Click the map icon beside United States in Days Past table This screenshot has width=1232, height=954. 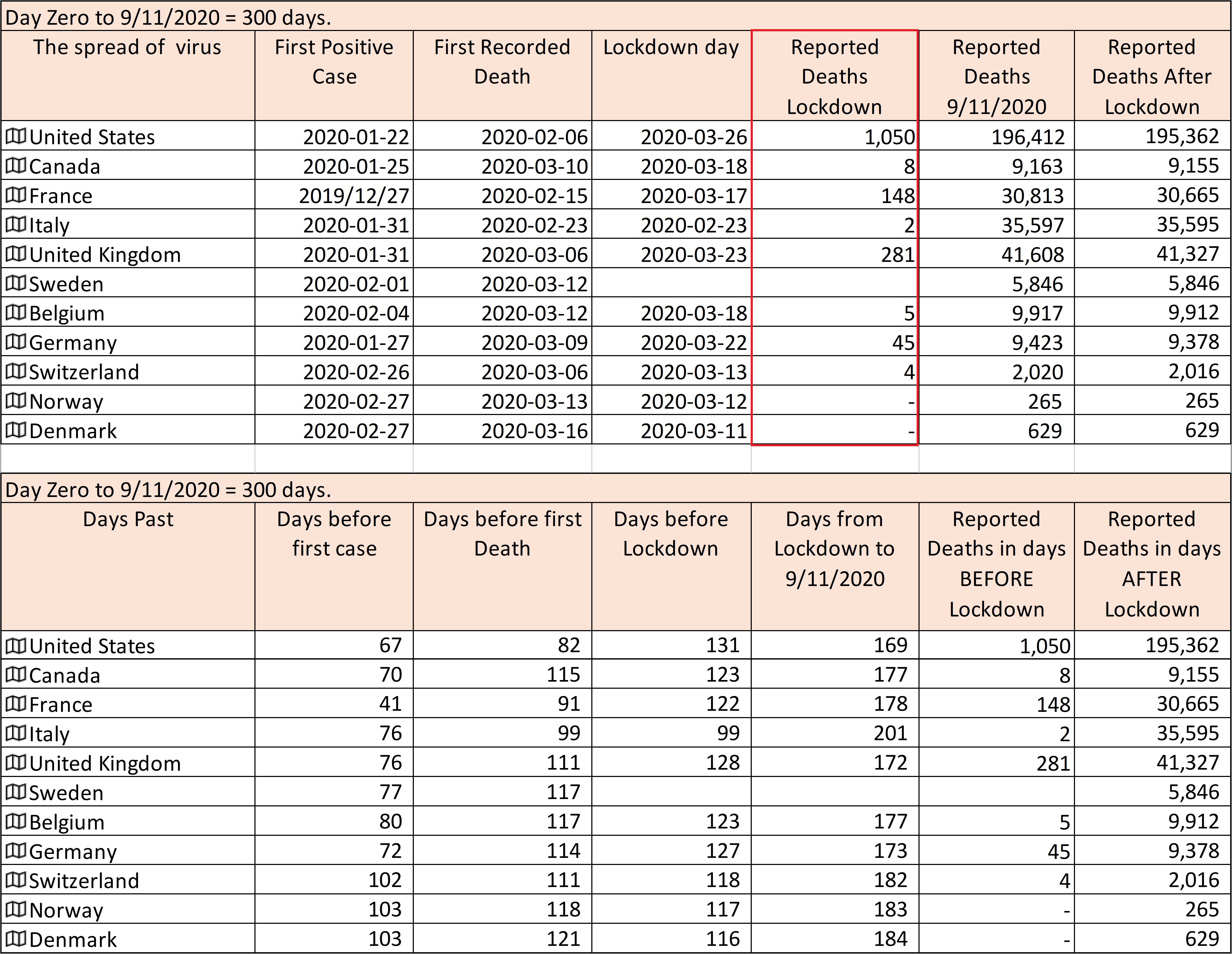[x=16, y=645]
